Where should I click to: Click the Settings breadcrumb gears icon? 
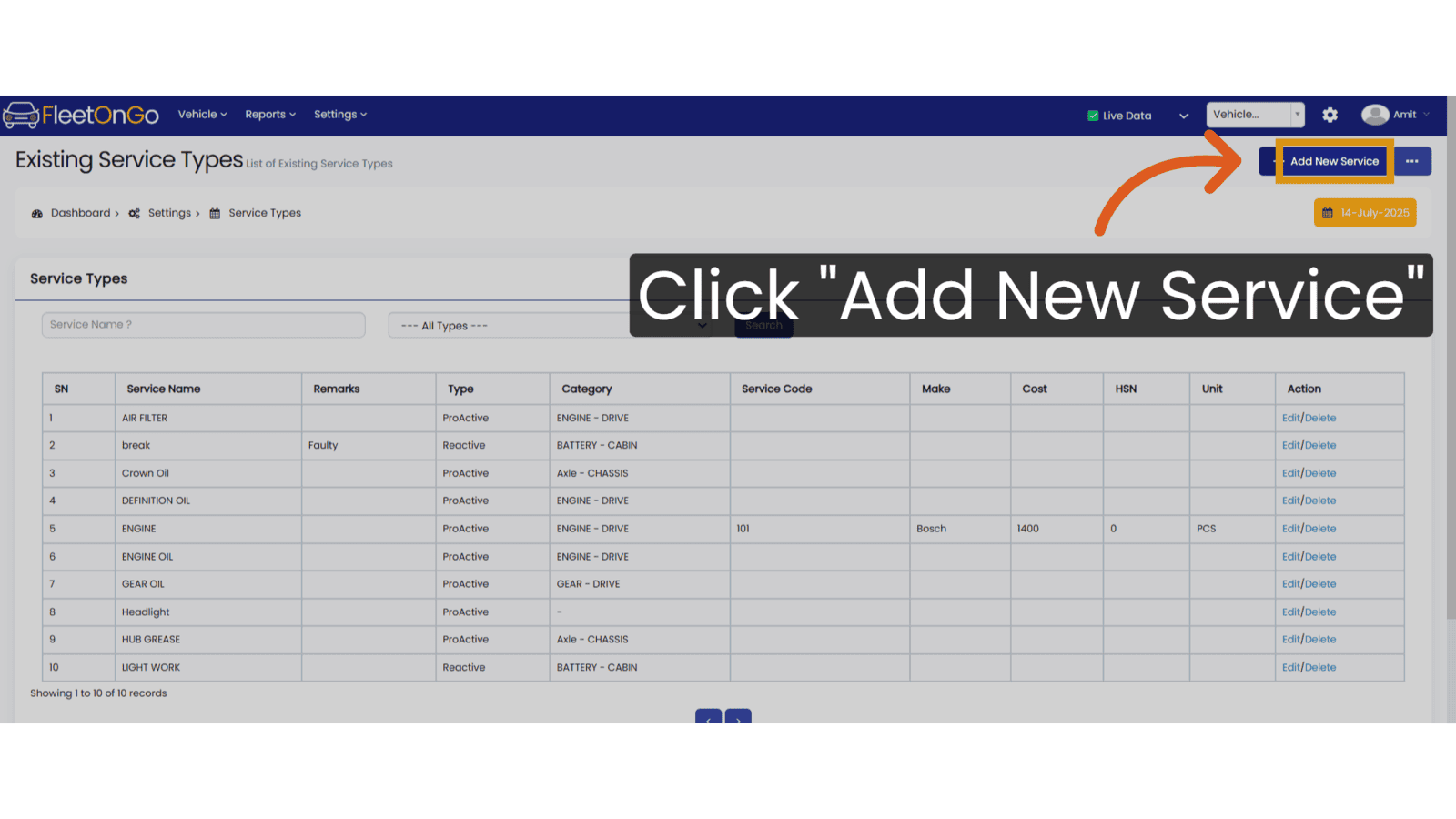(x=134, y=214)
